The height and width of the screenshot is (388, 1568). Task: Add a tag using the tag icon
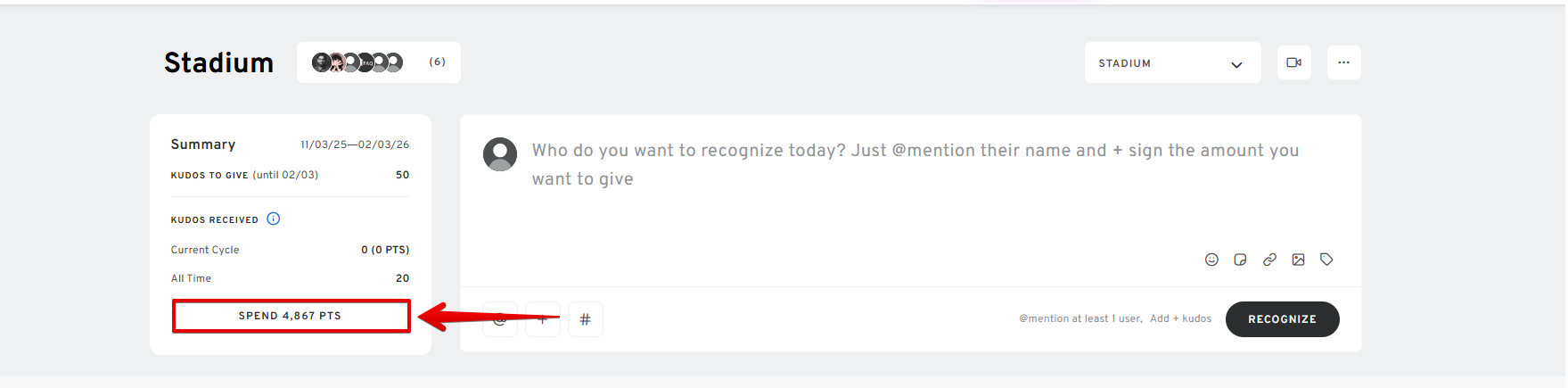[x=1326, y=260]
